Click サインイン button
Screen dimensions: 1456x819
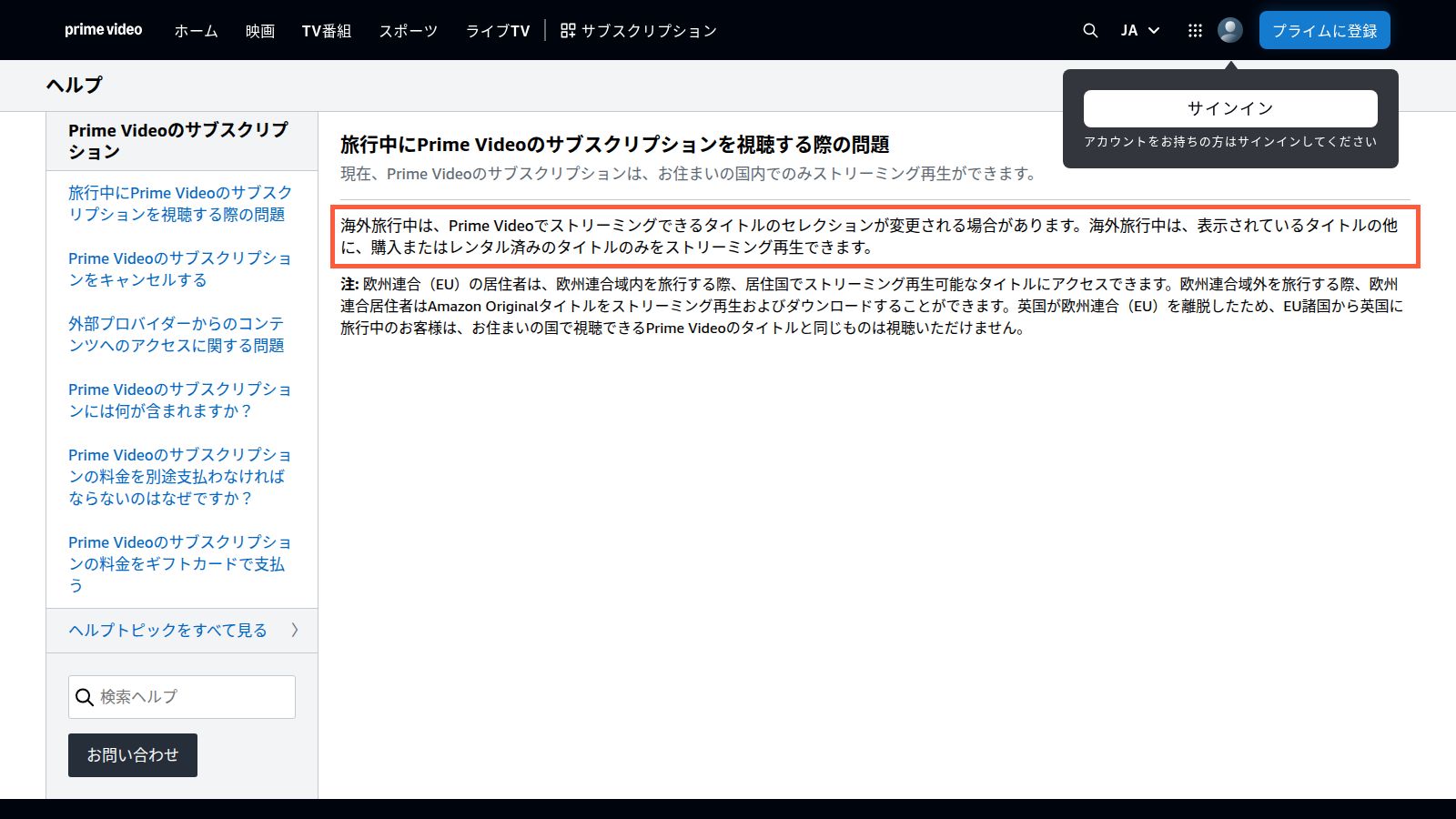[1230, 108]
